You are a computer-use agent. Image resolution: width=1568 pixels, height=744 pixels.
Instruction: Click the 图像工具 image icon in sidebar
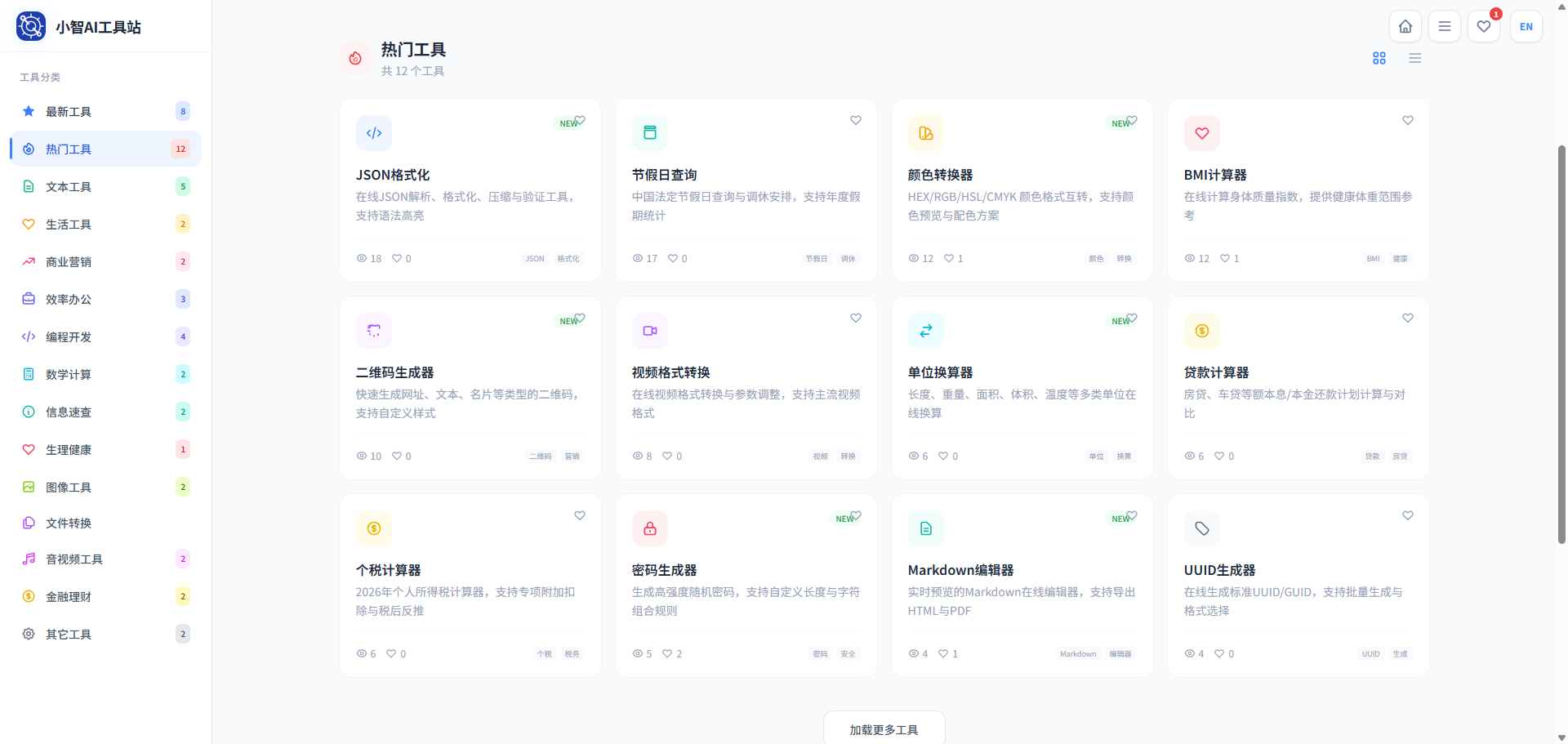pos(29,487)
